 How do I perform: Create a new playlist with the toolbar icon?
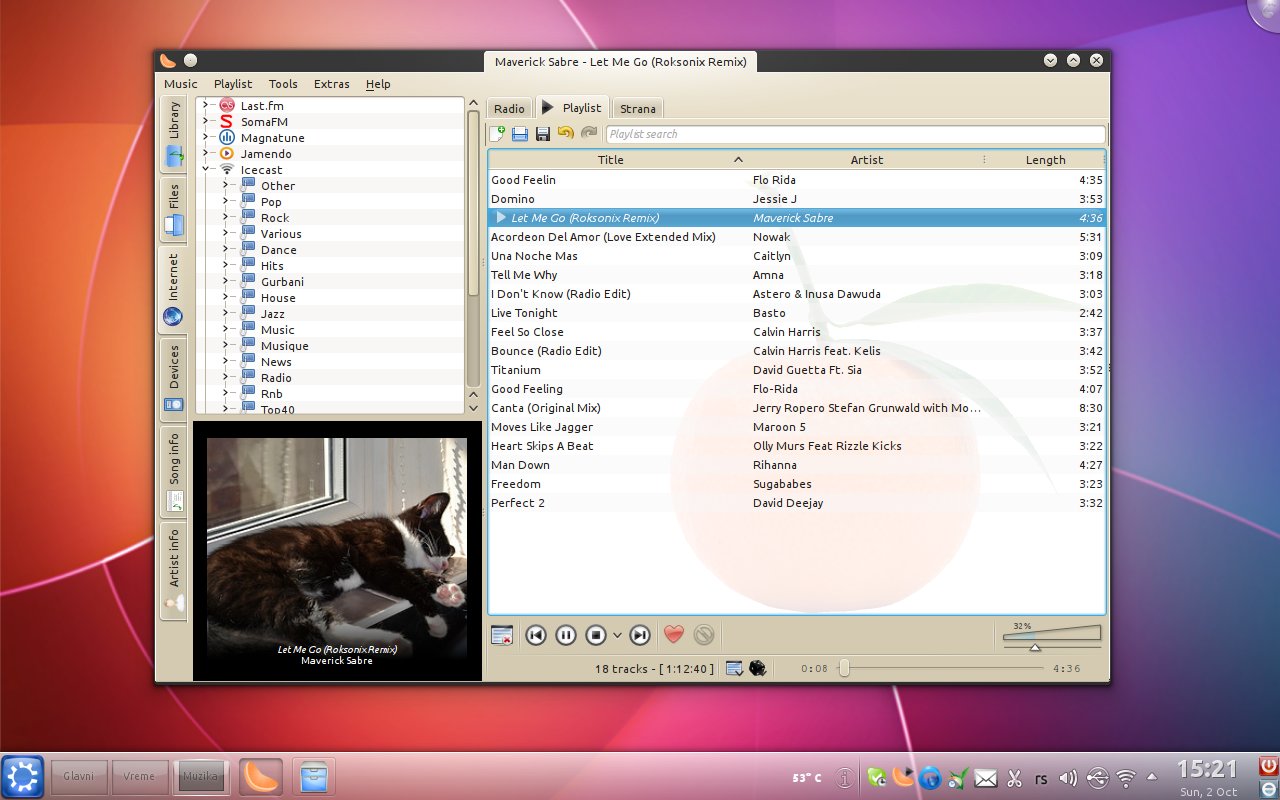pos(497,134)
